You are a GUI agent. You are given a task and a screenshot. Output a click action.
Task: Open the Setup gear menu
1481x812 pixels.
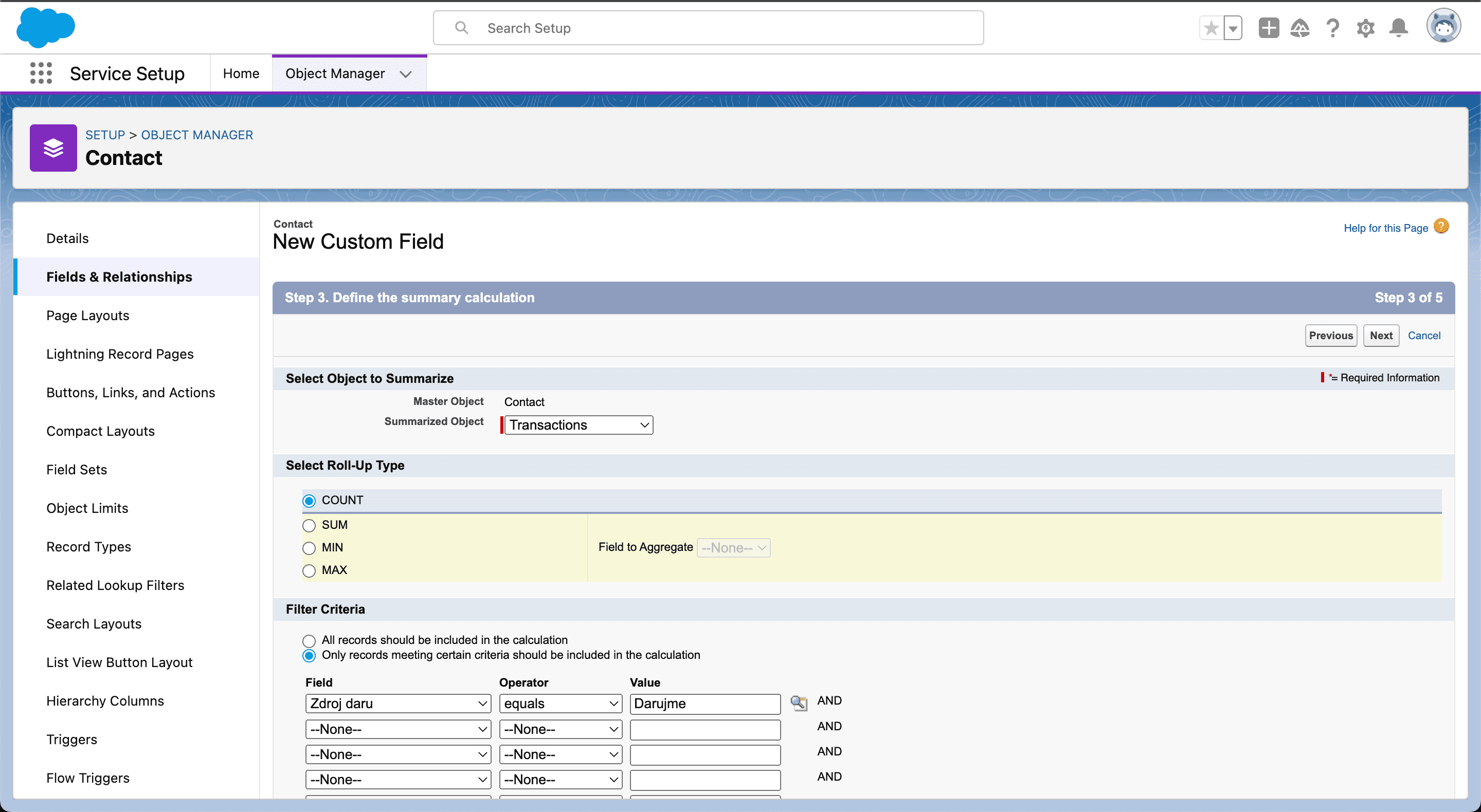click(x=1365, y=28)
